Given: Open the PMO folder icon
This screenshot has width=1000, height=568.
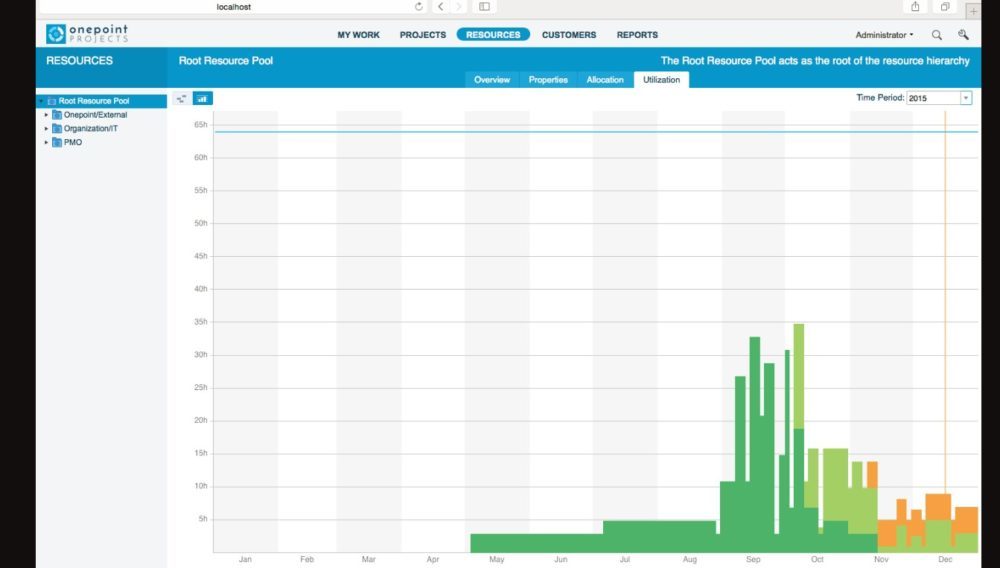Looking at the screenshot, I should point(57,143).
